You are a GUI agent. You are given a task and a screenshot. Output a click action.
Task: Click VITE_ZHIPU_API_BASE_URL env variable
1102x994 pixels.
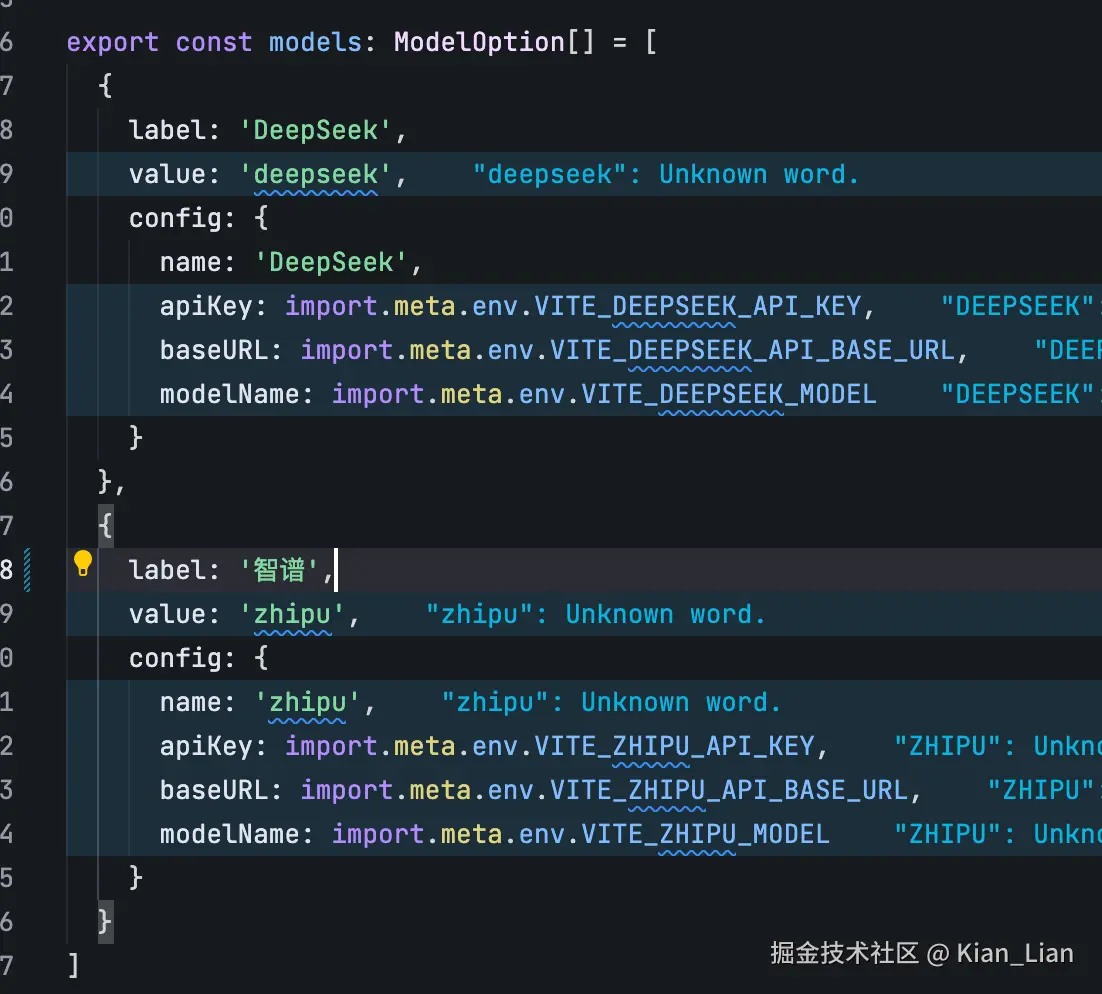tap(729, 790)
